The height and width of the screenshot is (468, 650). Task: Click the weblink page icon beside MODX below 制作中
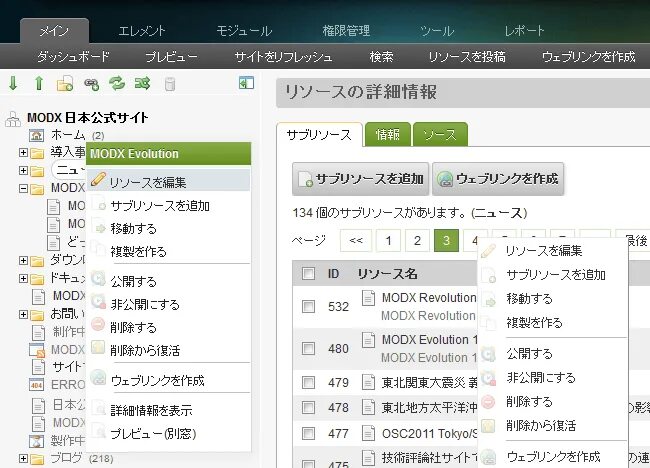(37, 350)
